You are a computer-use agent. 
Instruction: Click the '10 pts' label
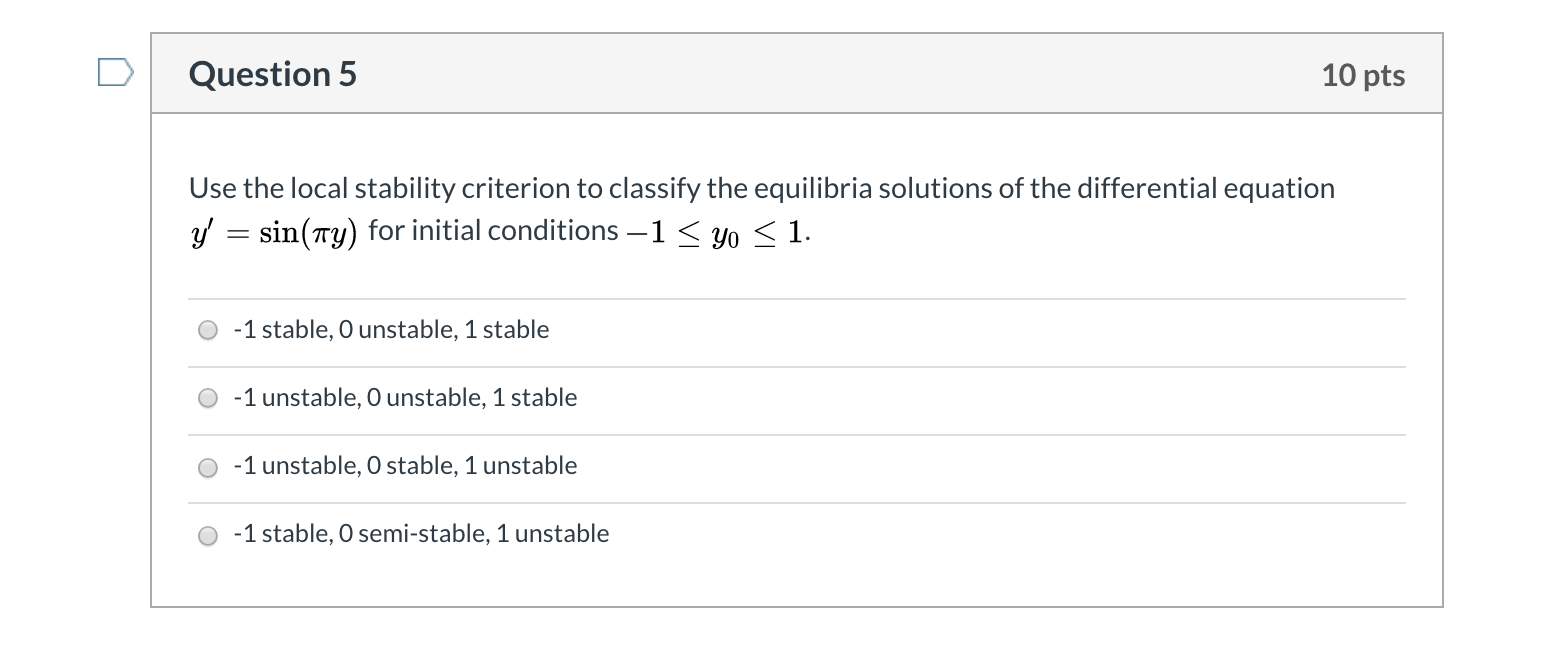coord(1363,73)
